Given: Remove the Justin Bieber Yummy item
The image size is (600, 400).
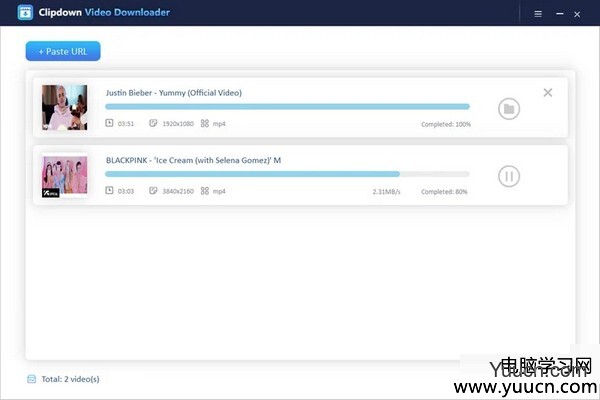Looking at the screenshot, I should [x=548, y=92].
